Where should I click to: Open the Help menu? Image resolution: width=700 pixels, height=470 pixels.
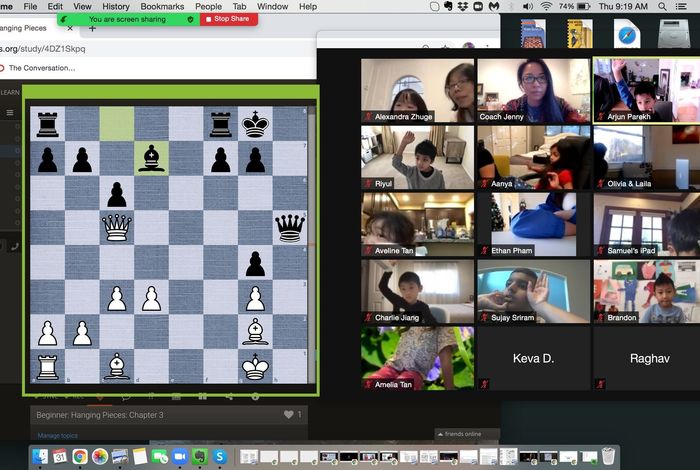[x=308, y=6]
